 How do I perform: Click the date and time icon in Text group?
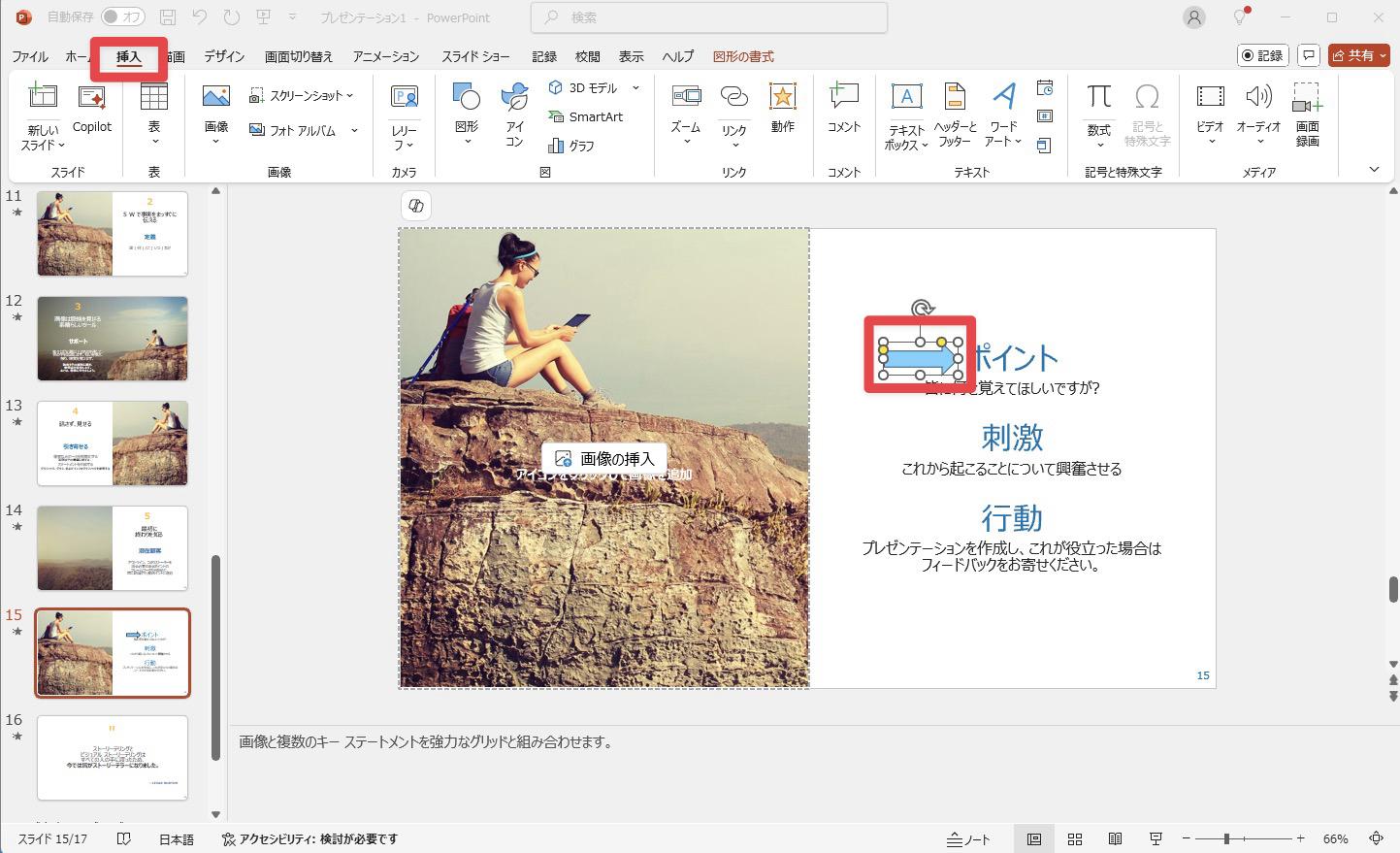pyautogui.click(x=1045, y=88)
